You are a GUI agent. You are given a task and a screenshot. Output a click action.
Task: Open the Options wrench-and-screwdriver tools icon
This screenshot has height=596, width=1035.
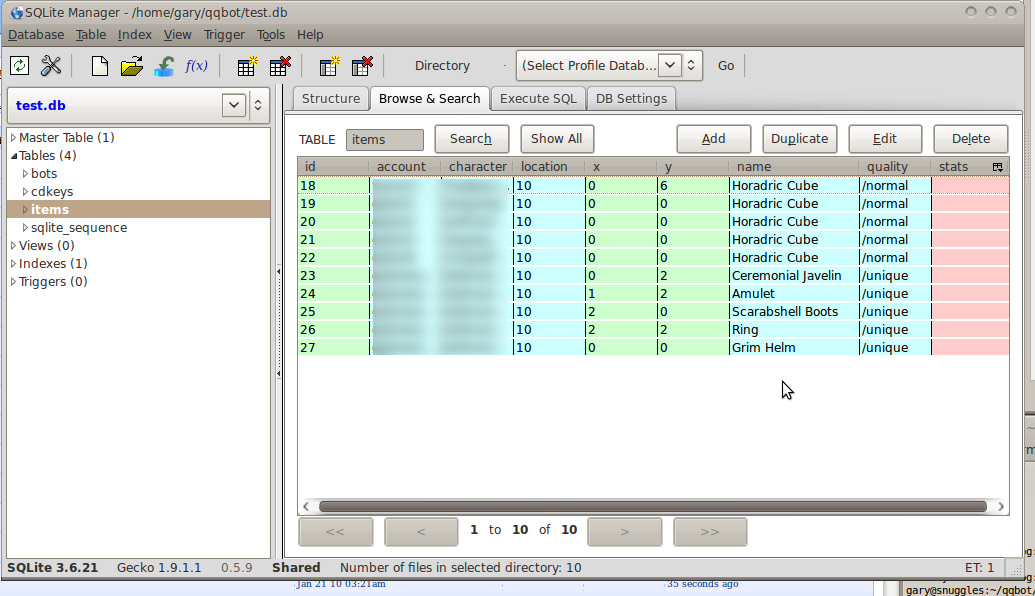click(x=51, y=66)
